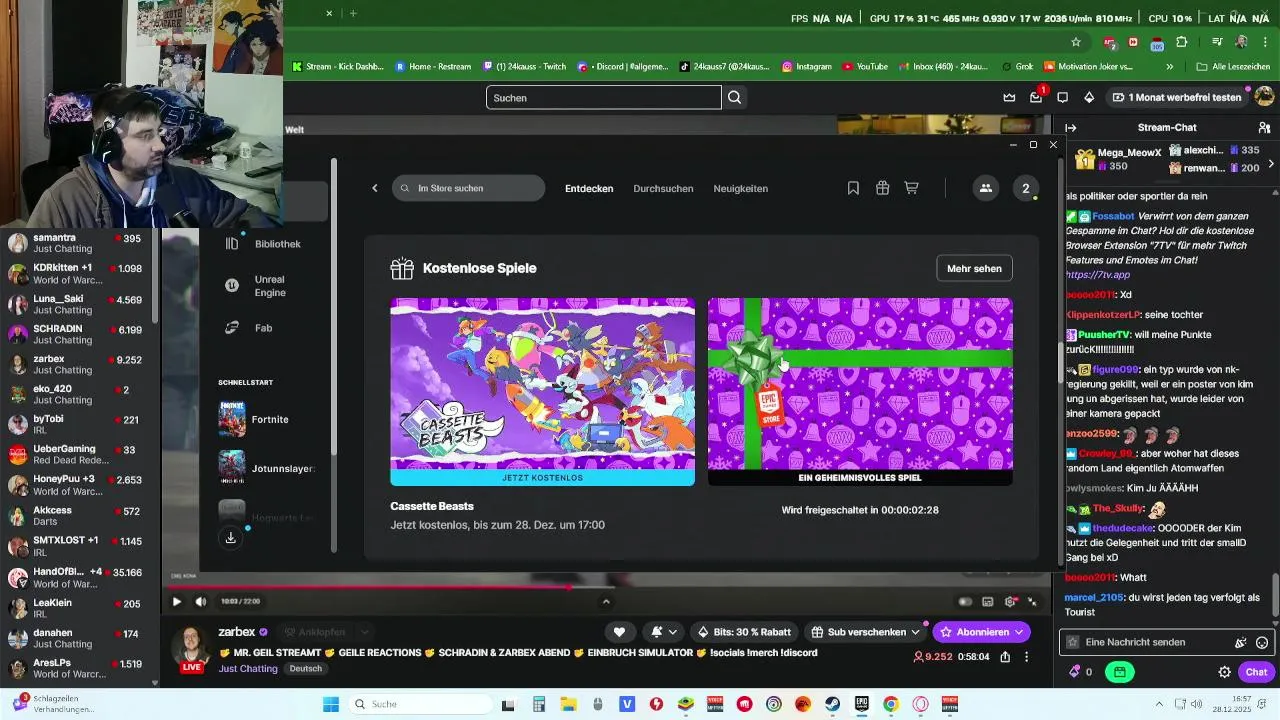Image resolution: width=1280 pixels, height=720 pixels.
Task: Open the emote picker in chat
Action: [1262, 642]
